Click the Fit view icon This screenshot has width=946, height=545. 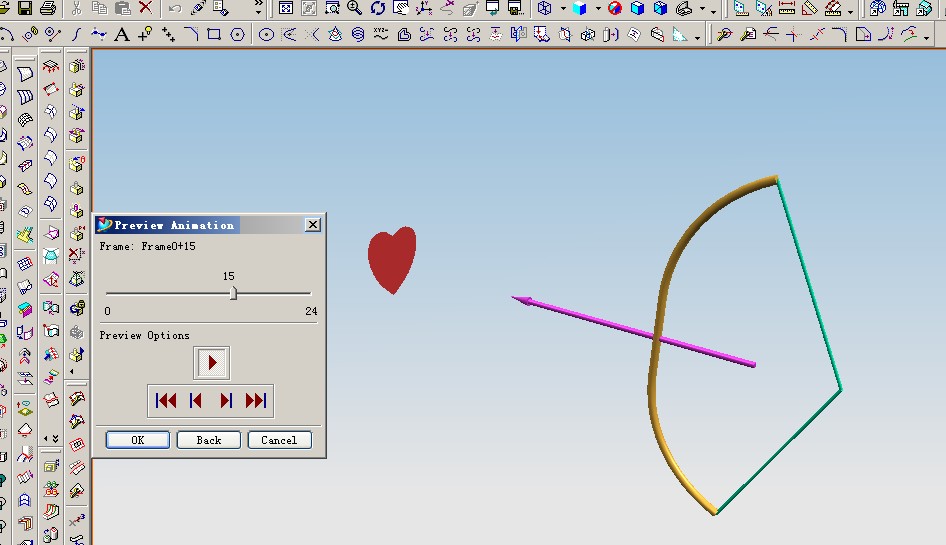(x=286, y=8)
